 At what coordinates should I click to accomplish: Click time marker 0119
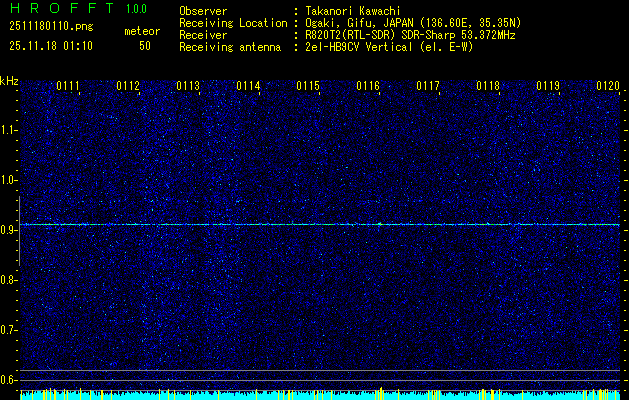click(x=548, y=86)
